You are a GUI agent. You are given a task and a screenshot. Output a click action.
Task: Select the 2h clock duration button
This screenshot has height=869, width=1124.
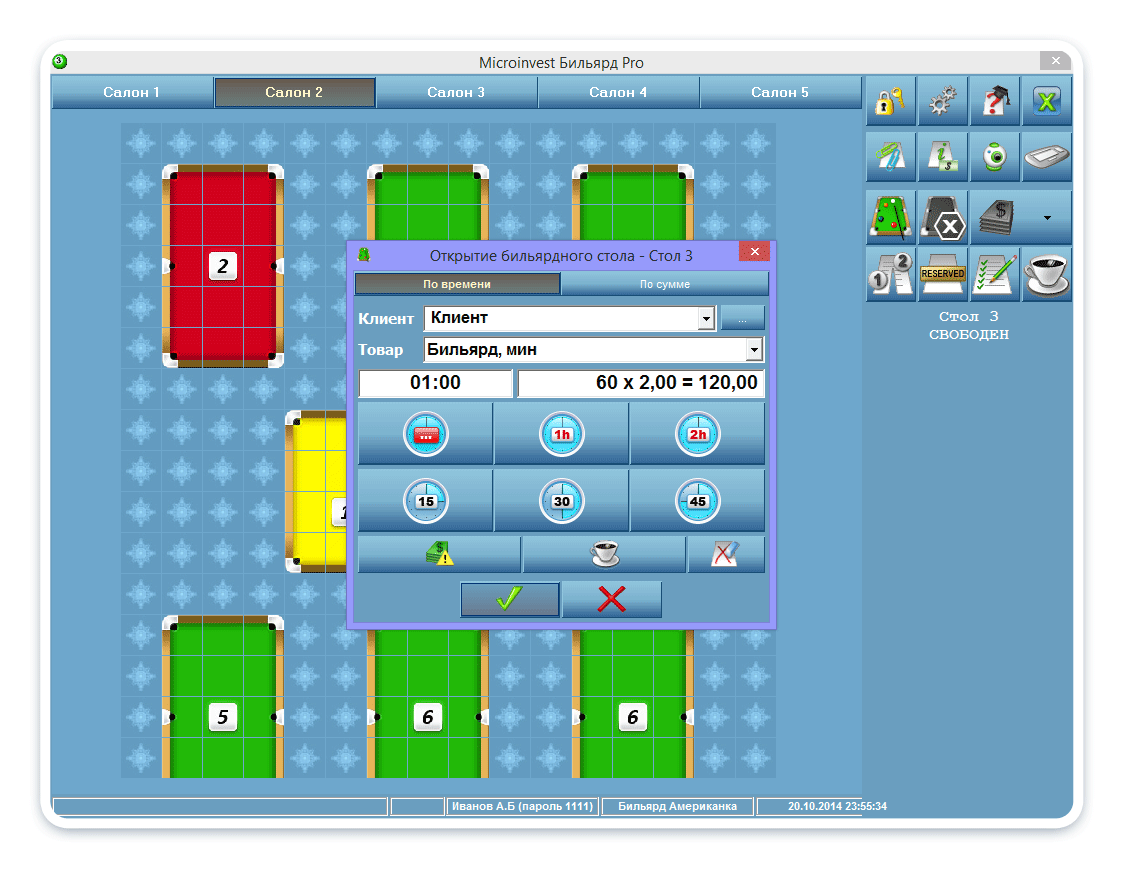tap(697, 434)
